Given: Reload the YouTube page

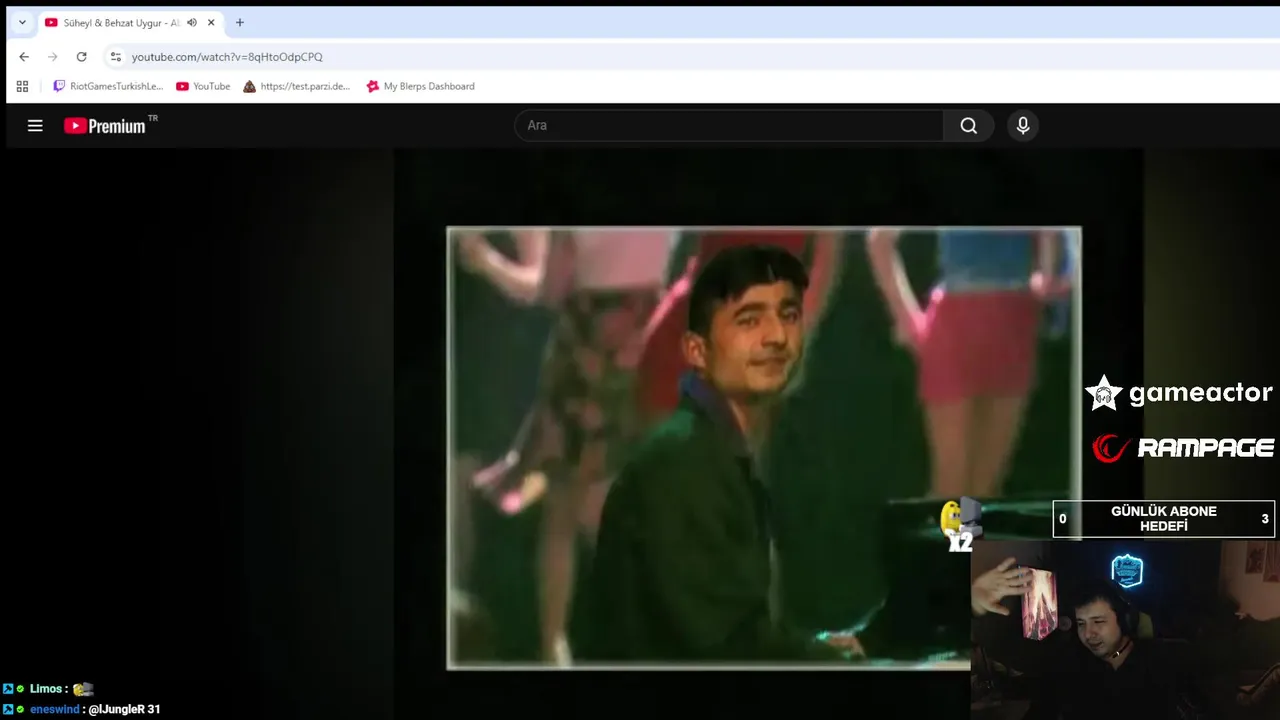Looking at the screenshot, I should tap(82, 57).
